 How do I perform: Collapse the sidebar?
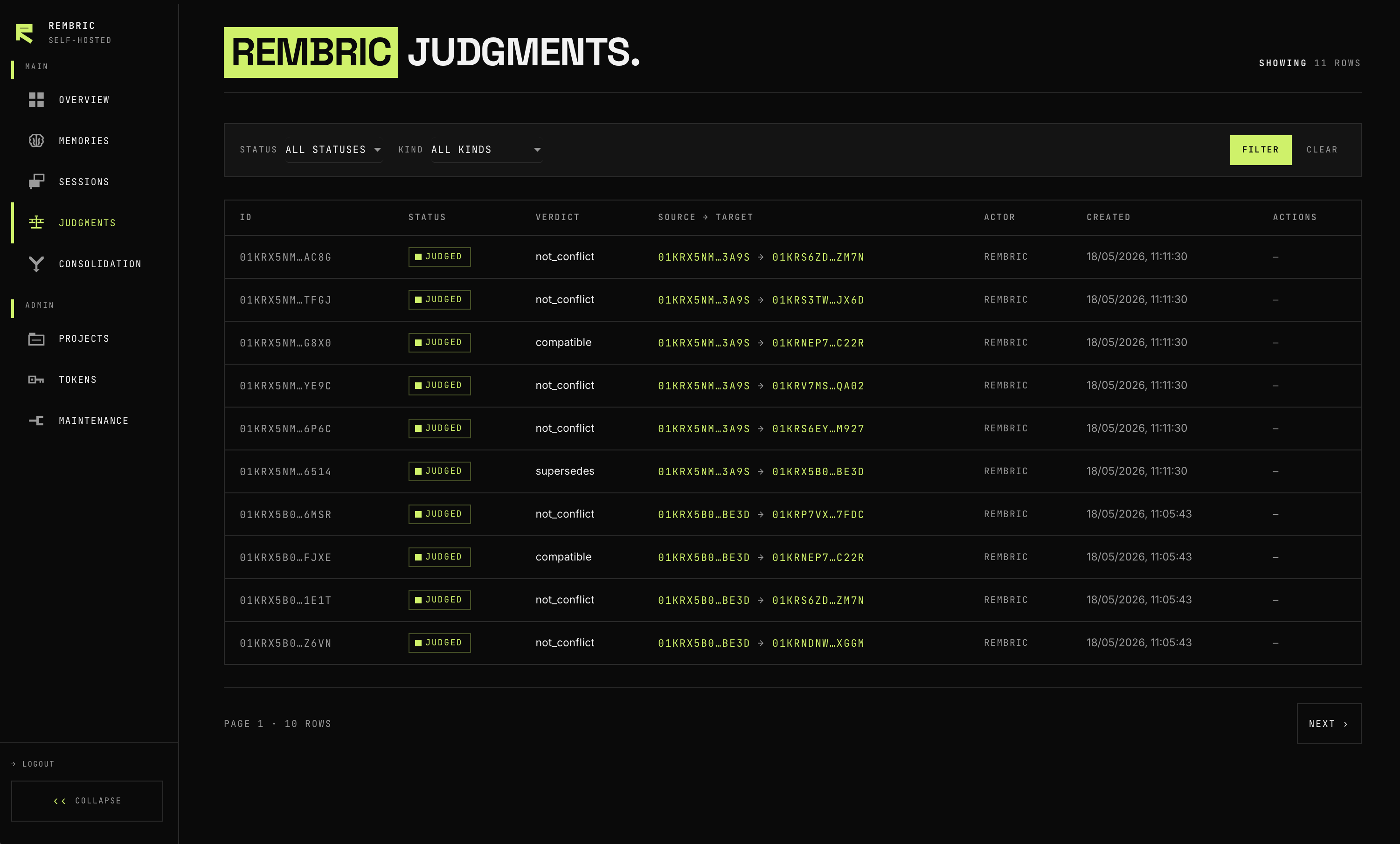coord(87,801)
